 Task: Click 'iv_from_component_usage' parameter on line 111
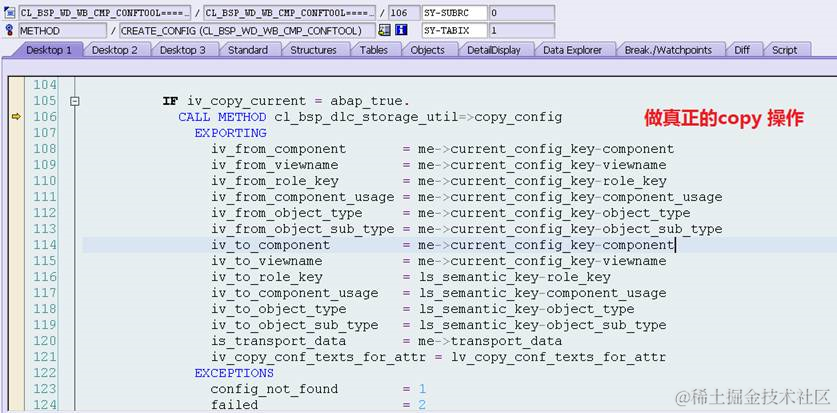(x=302, y=197)
